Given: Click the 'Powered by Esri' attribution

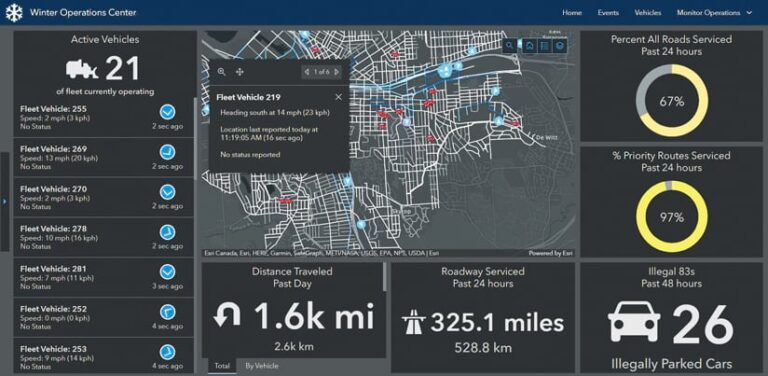Looking at the screenshot, I should (x=551, y=254).
